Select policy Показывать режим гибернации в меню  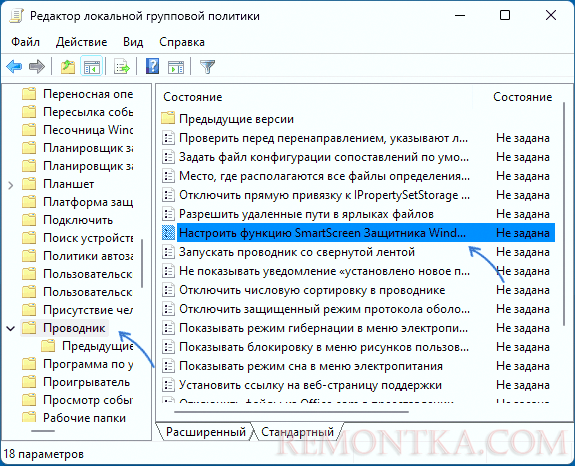click(323, 328)
